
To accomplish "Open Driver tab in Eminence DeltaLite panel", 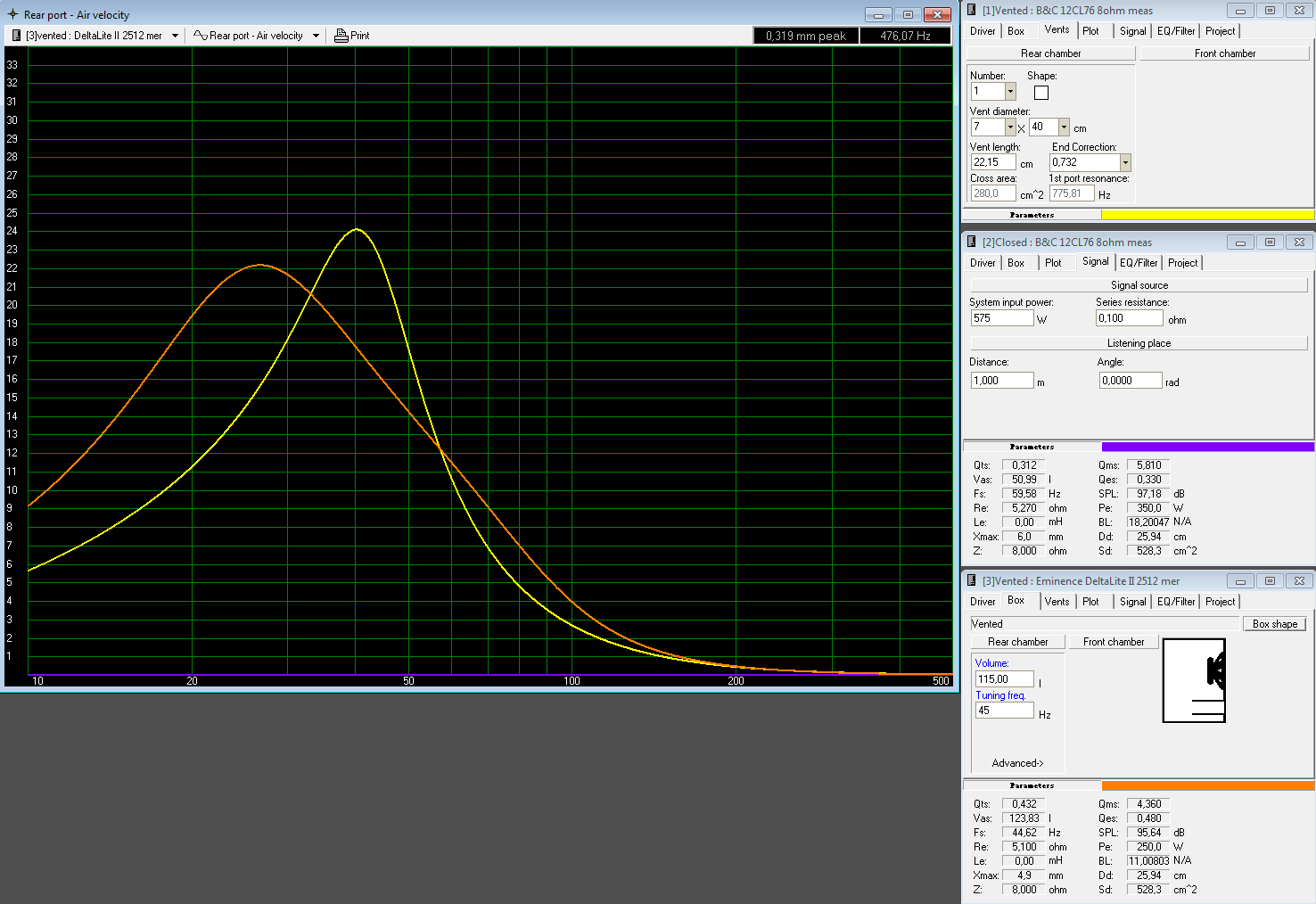I will pos(983,602).
